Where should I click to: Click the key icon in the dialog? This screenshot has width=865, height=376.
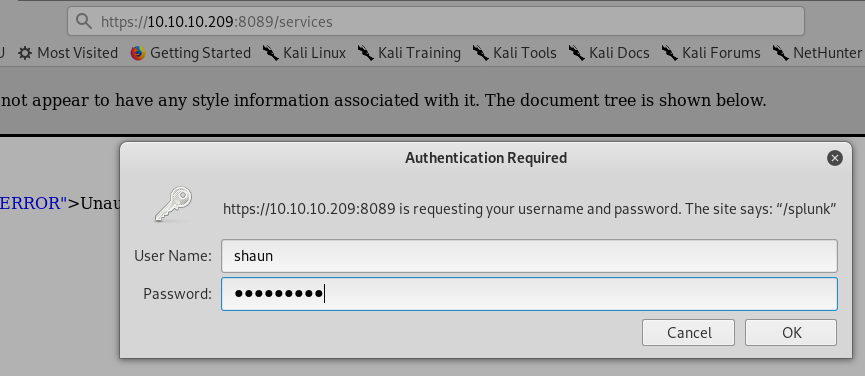pyautogui.click(x=173, y=204)
